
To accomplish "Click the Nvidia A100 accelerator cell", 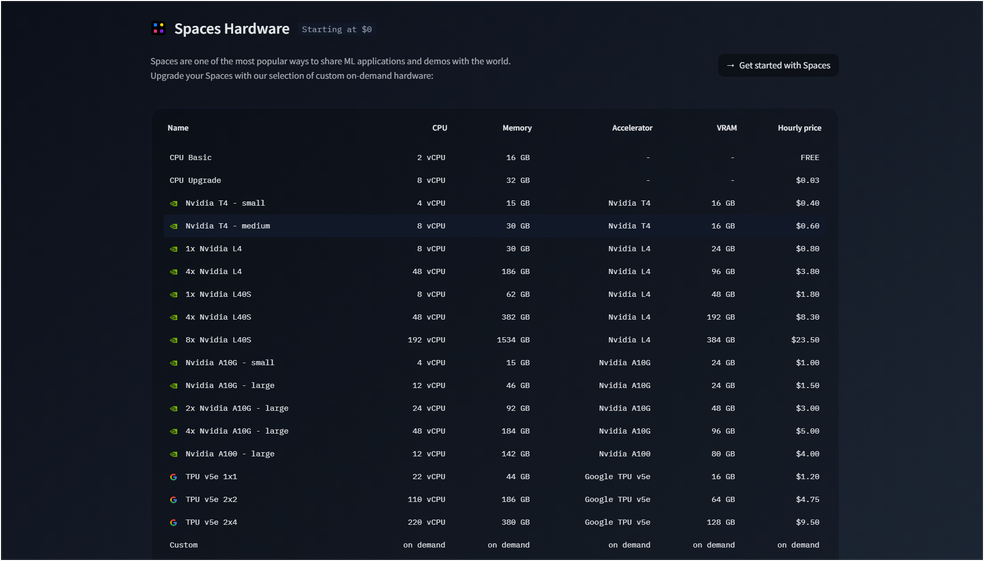I will pyautogui.click(x=624, y=454).
